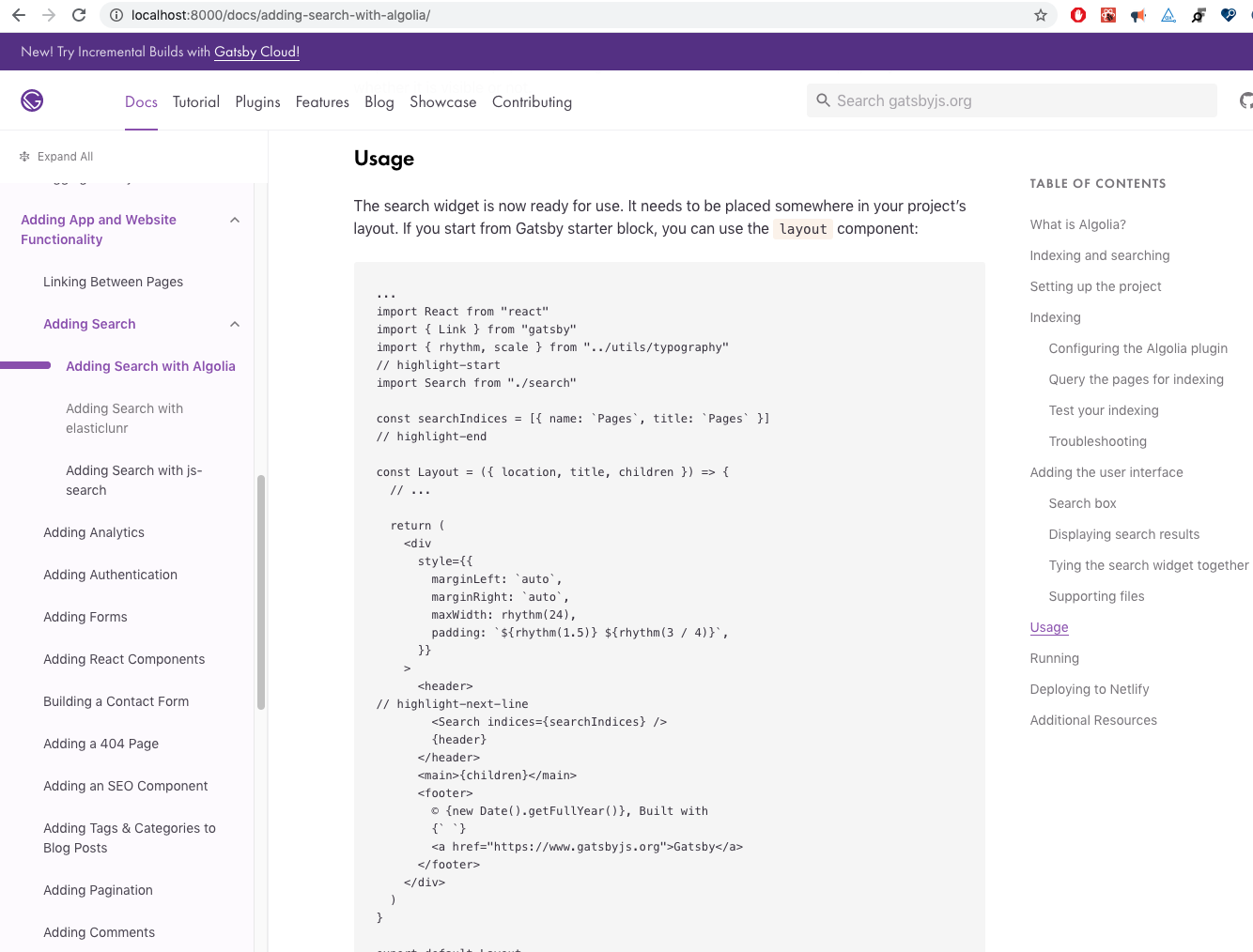The height and width of the screenshot is (952, 1253).
Task: Jump to Tying the search widget together
Action: [x=1149, y=565]
